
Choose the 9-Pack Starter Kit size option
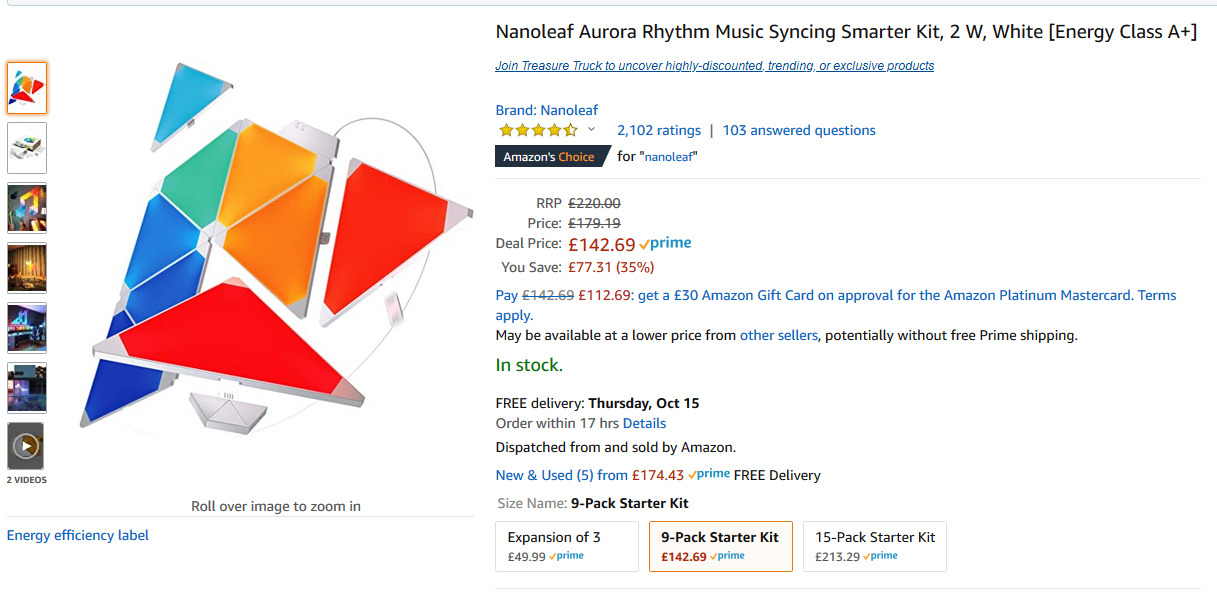click(721, 546)
